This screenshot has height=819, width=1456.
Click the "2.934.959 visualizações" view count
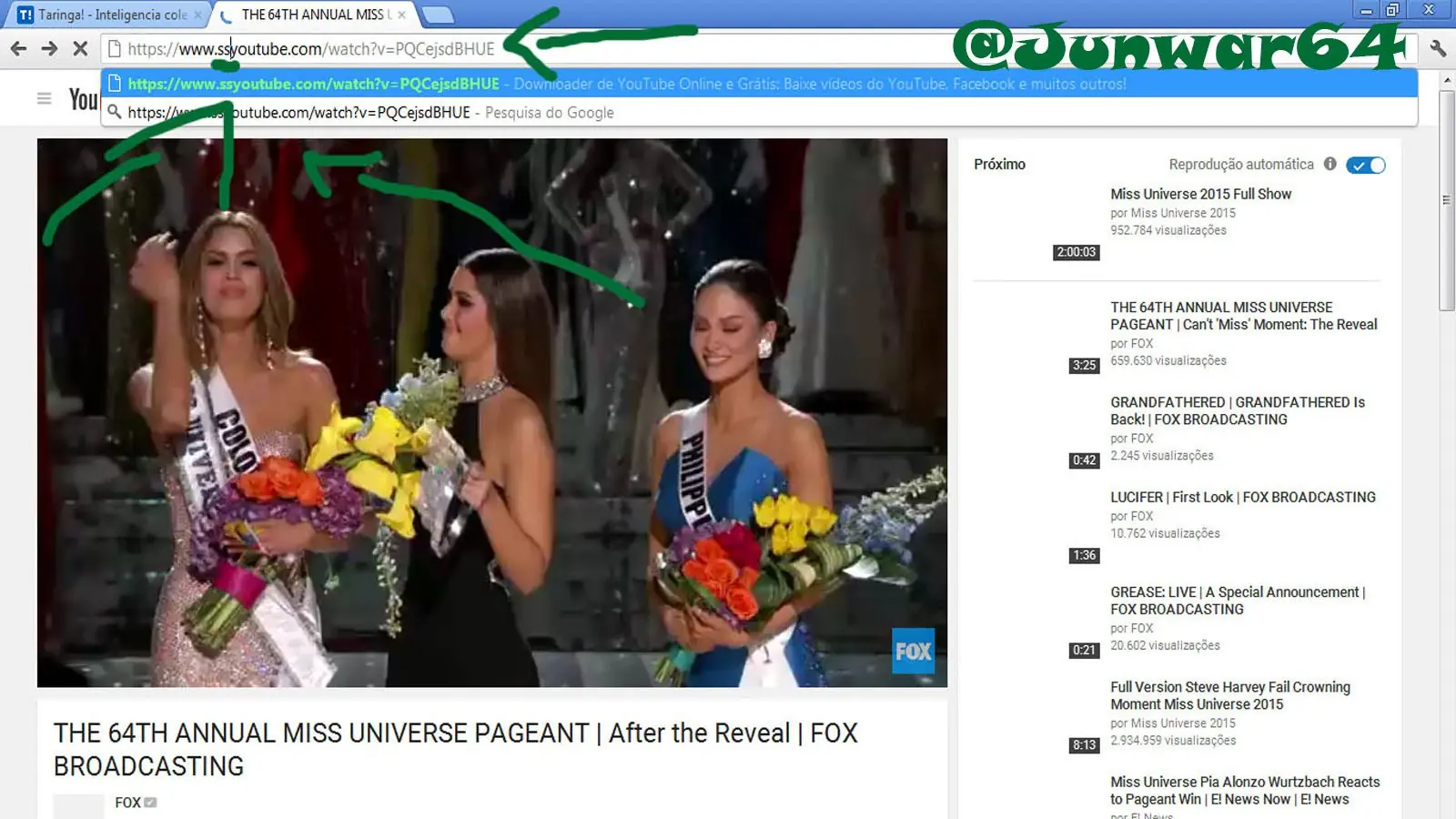(1173, 741)
